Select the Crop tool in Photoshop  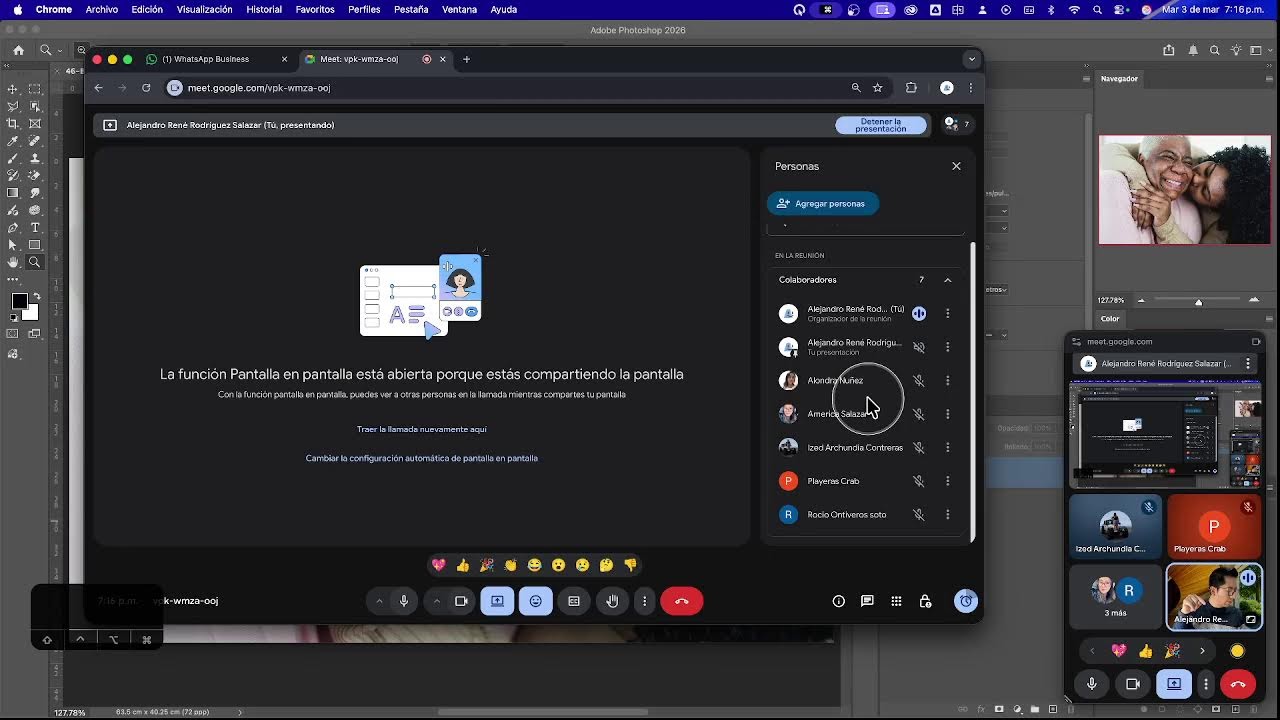pos(12,124)
